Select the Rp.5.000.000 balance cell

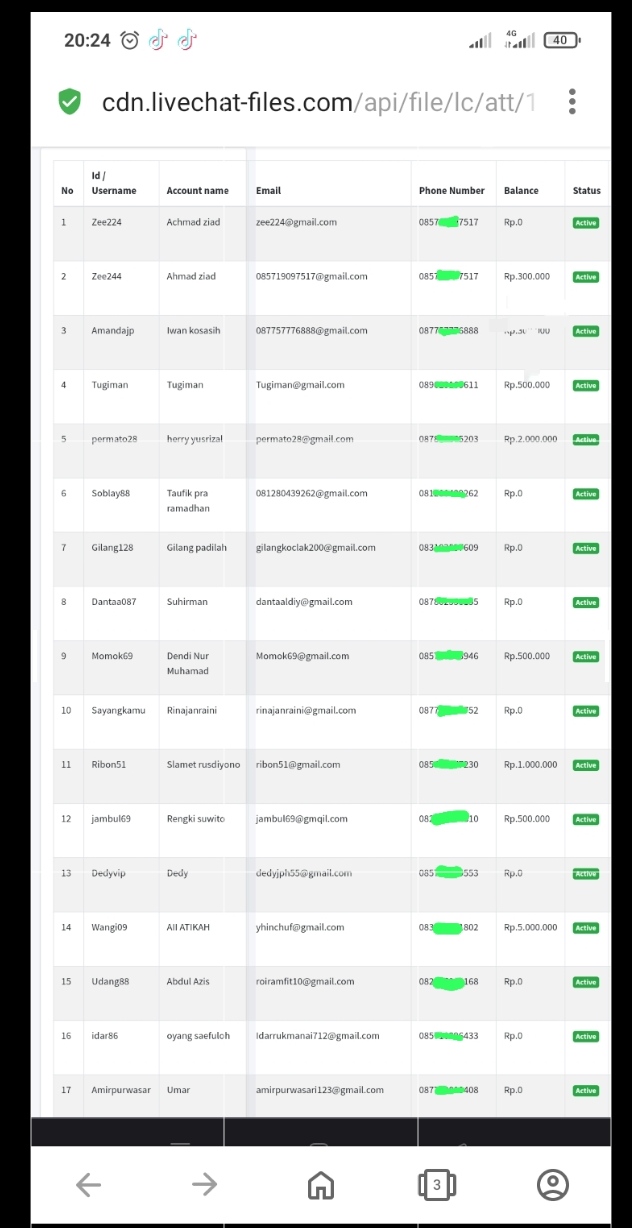coord(530,927)
